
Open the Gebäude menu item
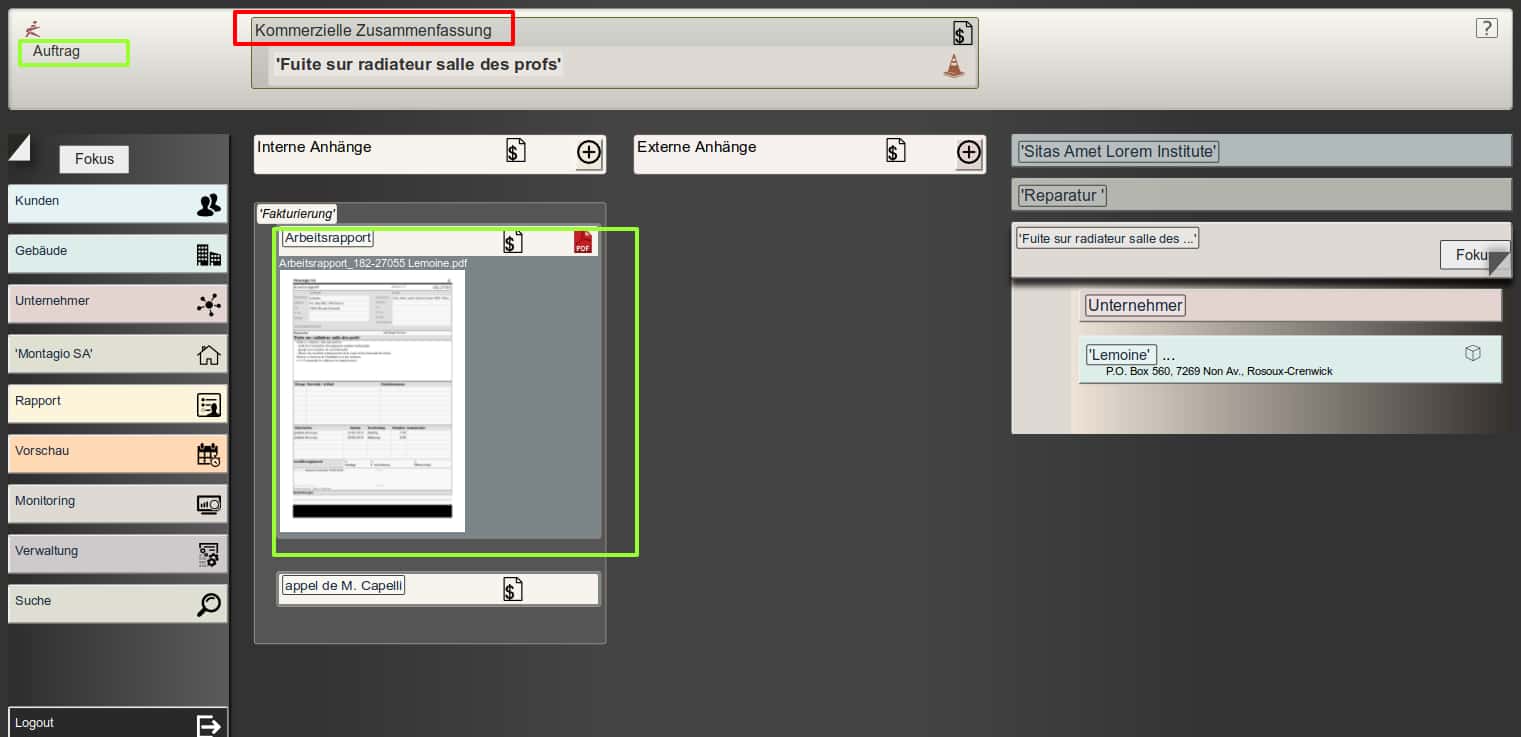coord(117,253)
